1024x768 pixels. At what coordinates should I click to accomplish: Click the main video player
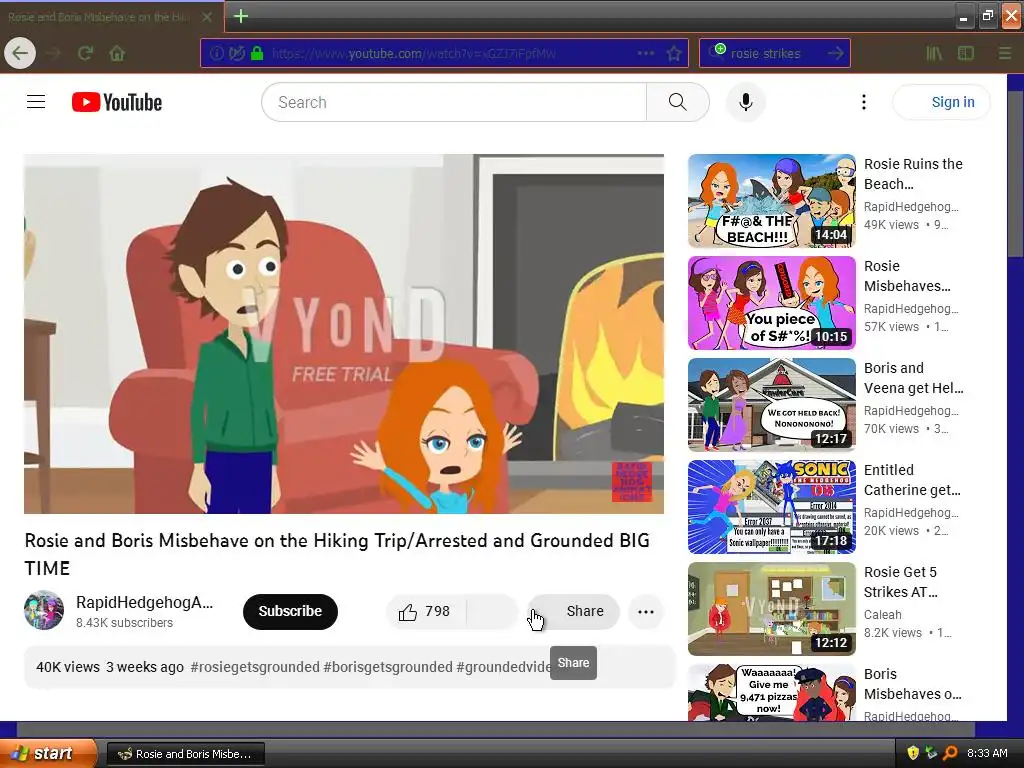[x=344, y=334]
